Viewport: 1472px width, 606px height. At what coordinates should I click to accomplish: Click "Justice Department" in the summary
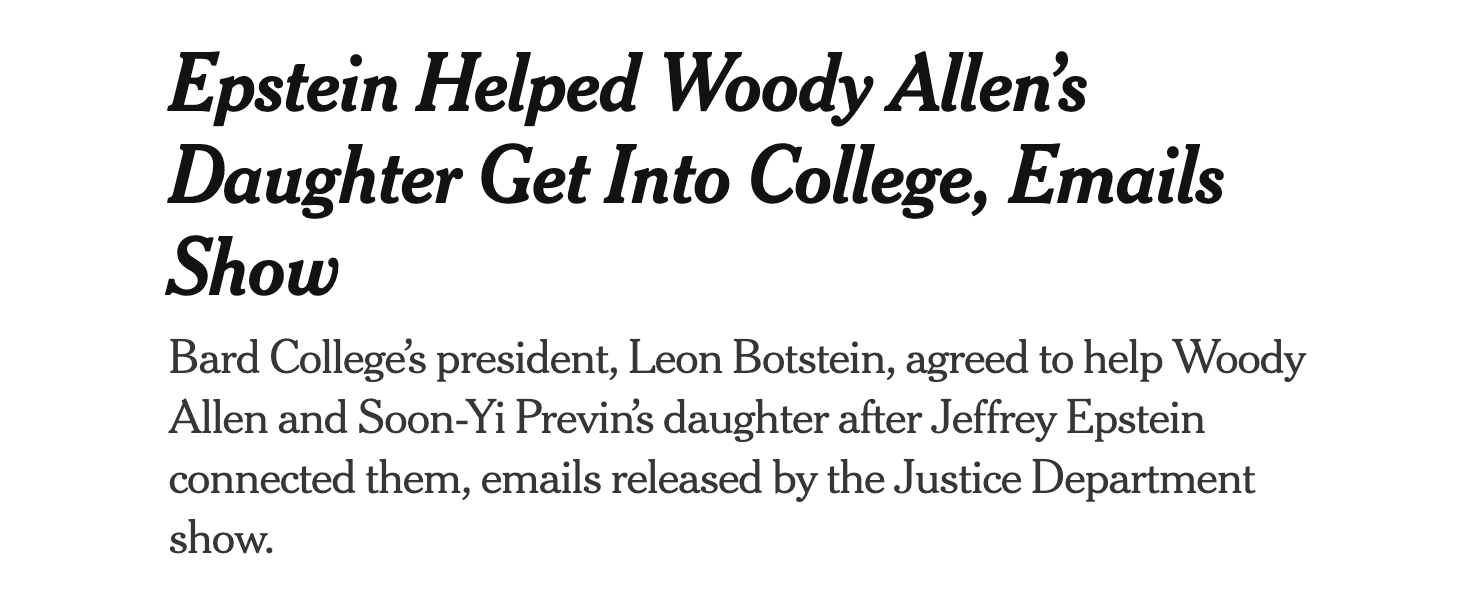(1073, 478)
